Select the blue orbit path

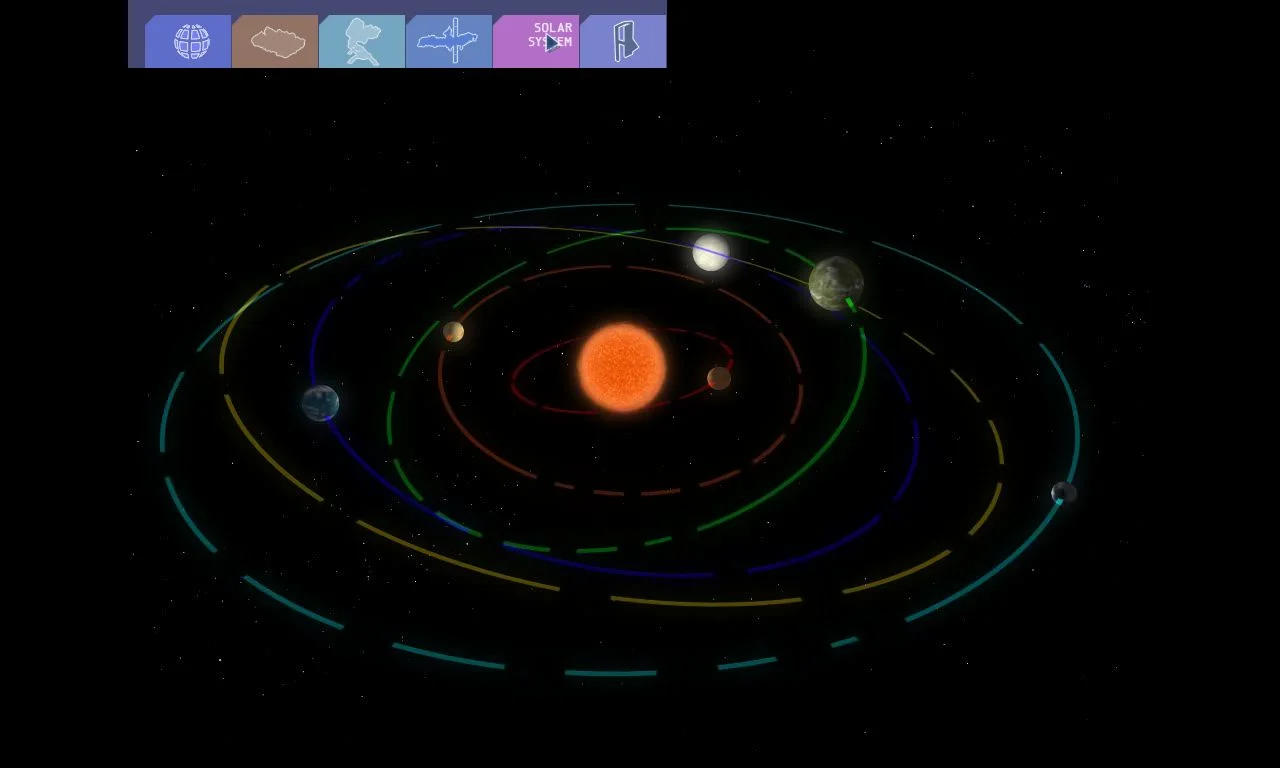(620, 574)
